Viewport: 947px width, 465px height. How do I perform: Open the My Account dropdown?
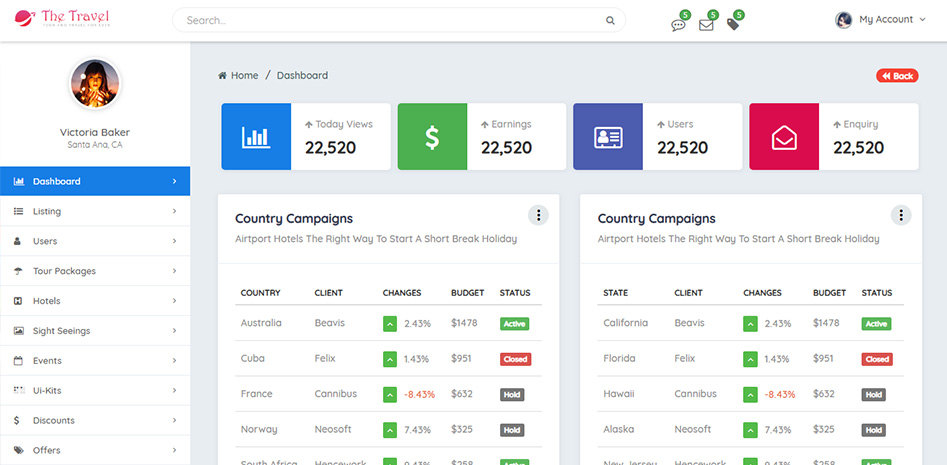[881, 20]
